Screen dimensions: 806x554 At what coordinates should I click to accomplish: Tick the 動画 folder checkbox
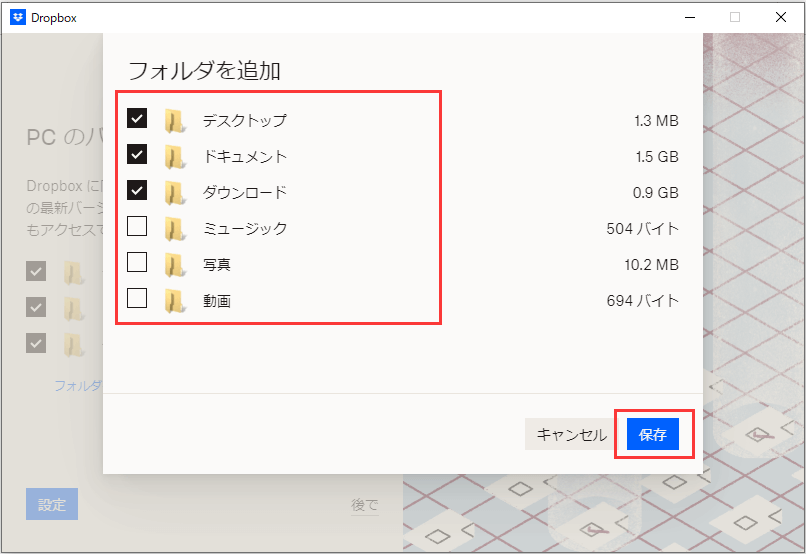pos(137,298)
